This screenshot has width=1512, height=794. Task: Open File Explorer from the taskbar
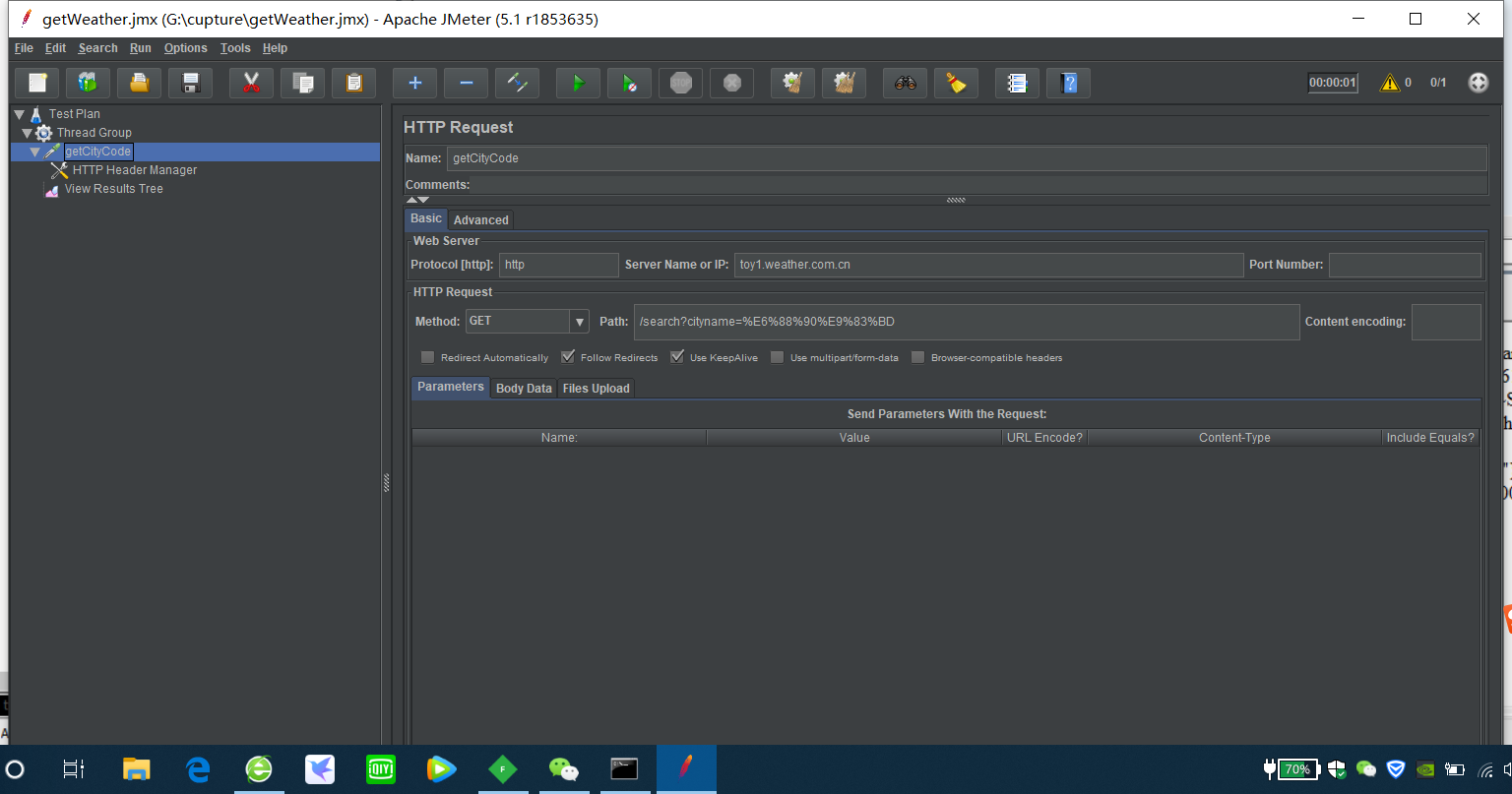coord(136,769)
